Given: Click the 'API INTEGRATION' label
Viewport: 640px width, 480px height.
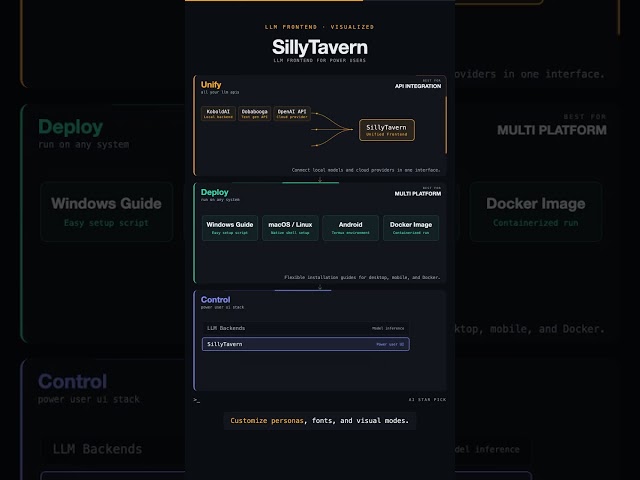Looking at the screenshot, I should tap(418, 86).
